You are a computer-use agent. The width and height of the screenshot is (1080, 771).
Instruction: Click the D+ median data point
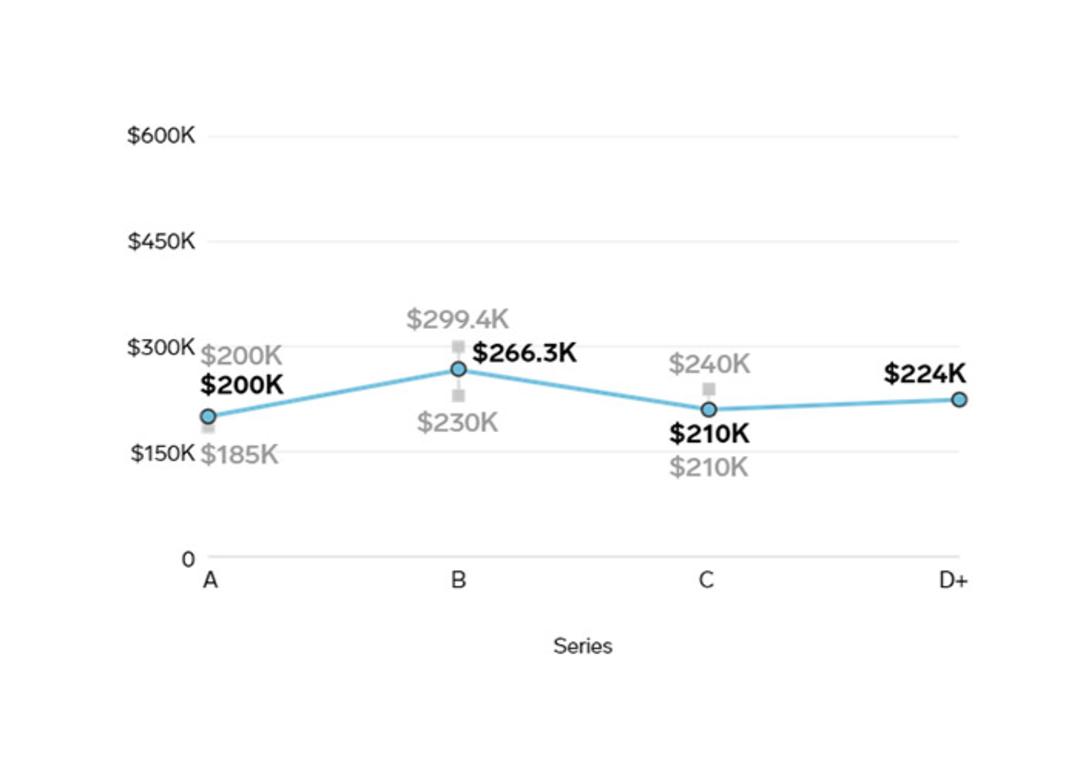[959, 400]
